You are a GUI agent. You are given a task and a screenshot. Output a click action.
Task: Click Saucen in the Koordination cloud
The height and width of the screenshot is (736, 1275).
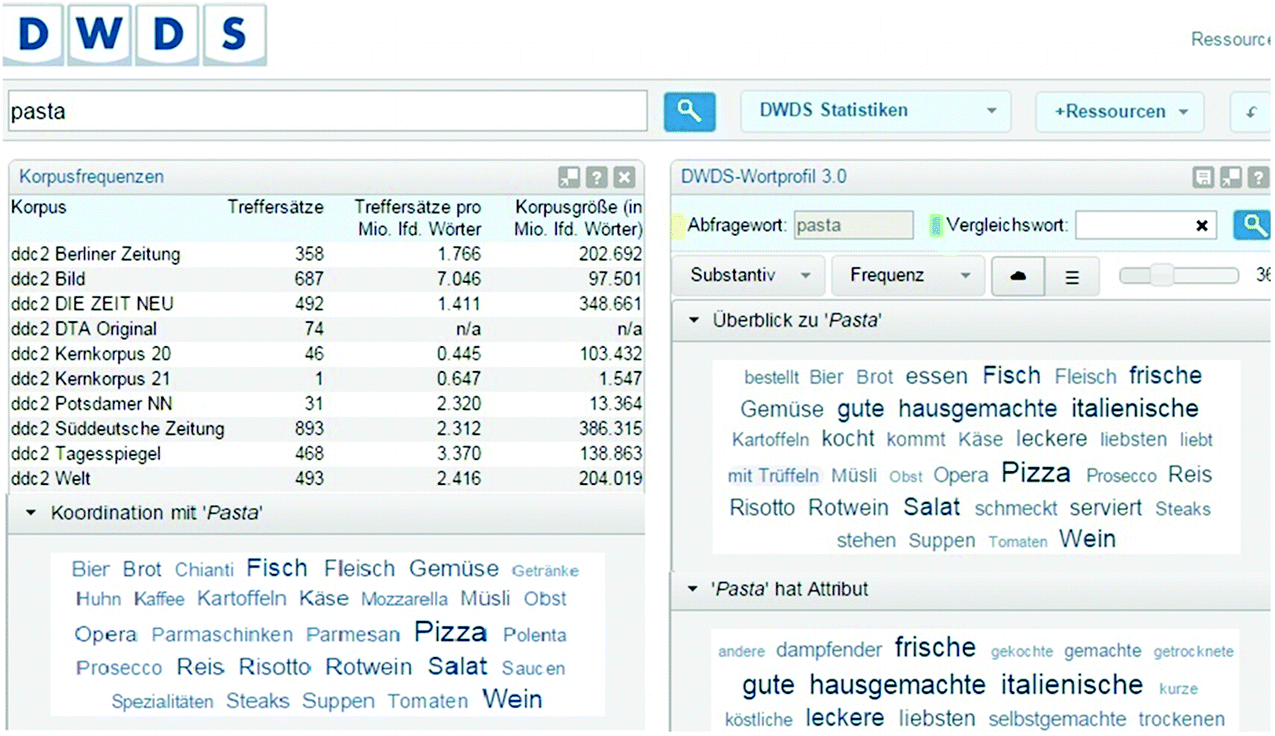point(533,668)
